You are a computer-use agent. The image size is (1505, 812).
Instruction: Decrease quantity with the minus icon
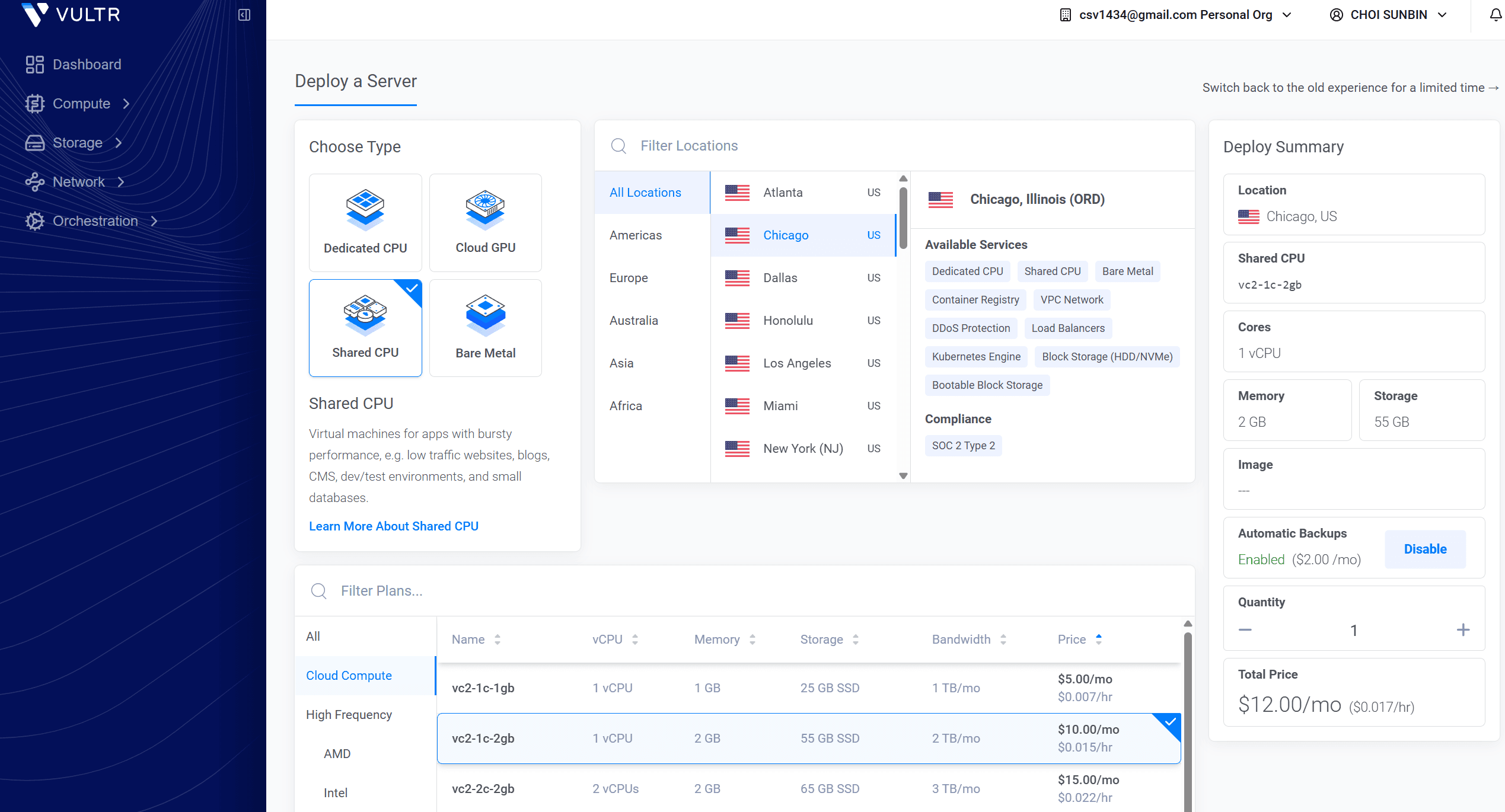click(1245, 629)
